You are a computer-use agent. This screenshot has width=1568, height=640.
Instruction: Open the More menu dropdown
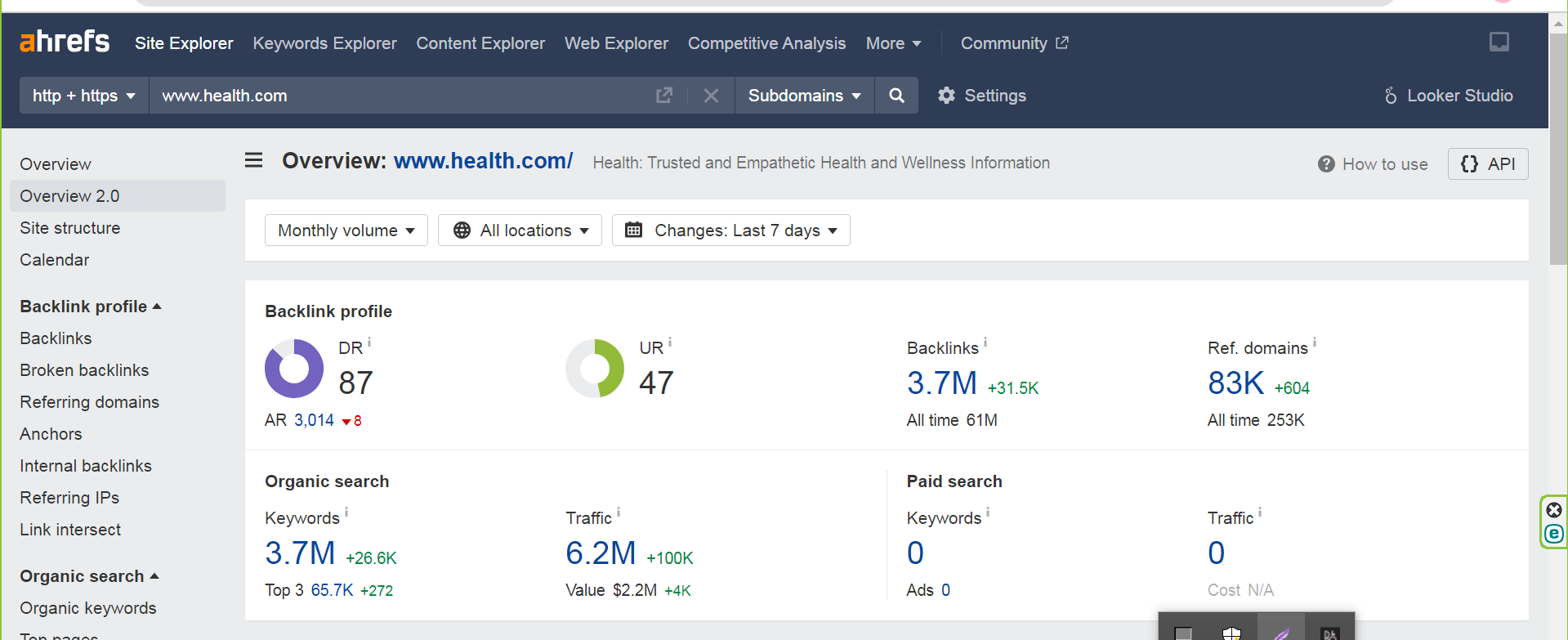[x=894, y=43]
